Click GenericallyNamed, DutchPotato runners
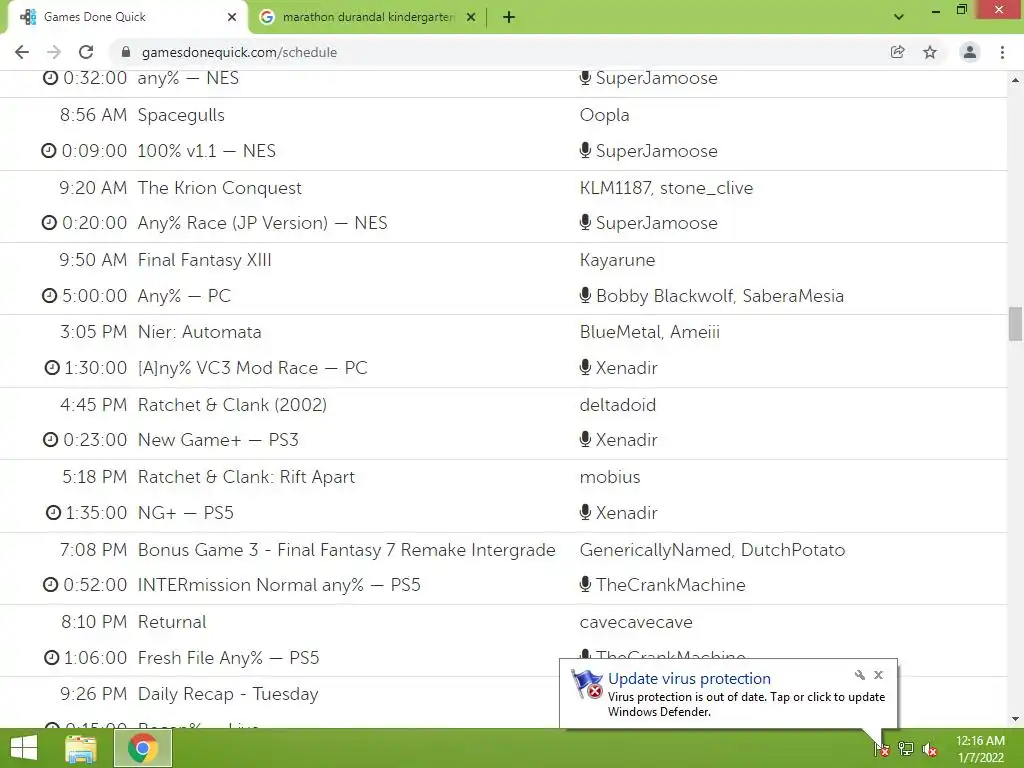Image resolution: width=1024 pixels, height=768 pixels. tap(712, 550)
